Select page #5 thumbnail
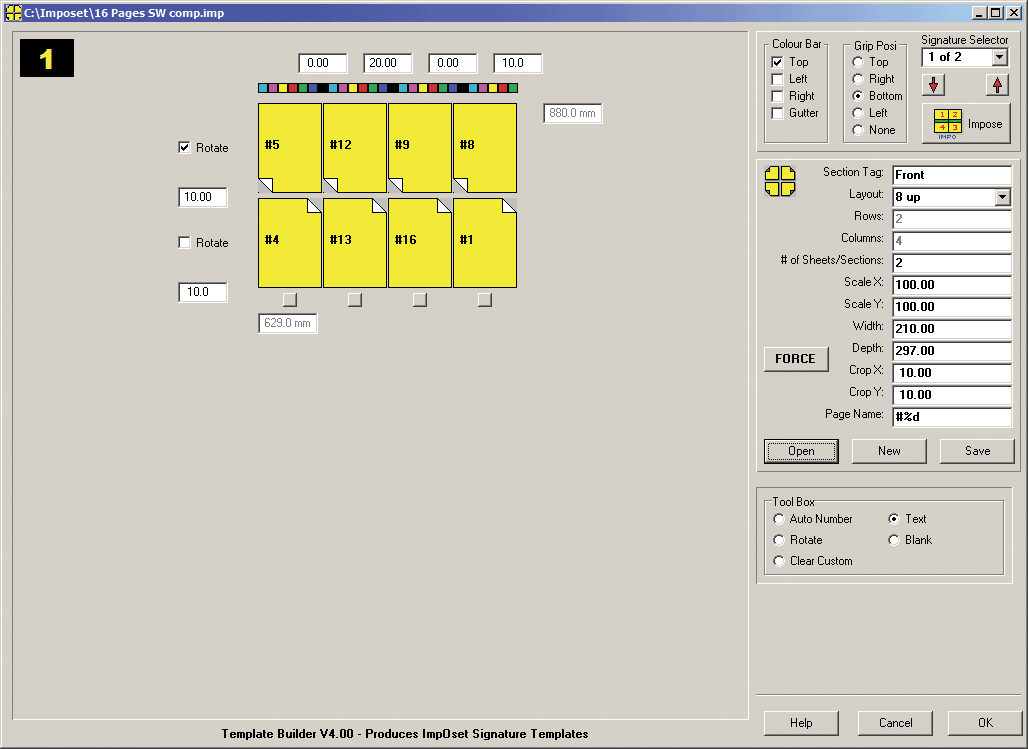This screenshot has width=1028, height=749. [x=290, y=147]
